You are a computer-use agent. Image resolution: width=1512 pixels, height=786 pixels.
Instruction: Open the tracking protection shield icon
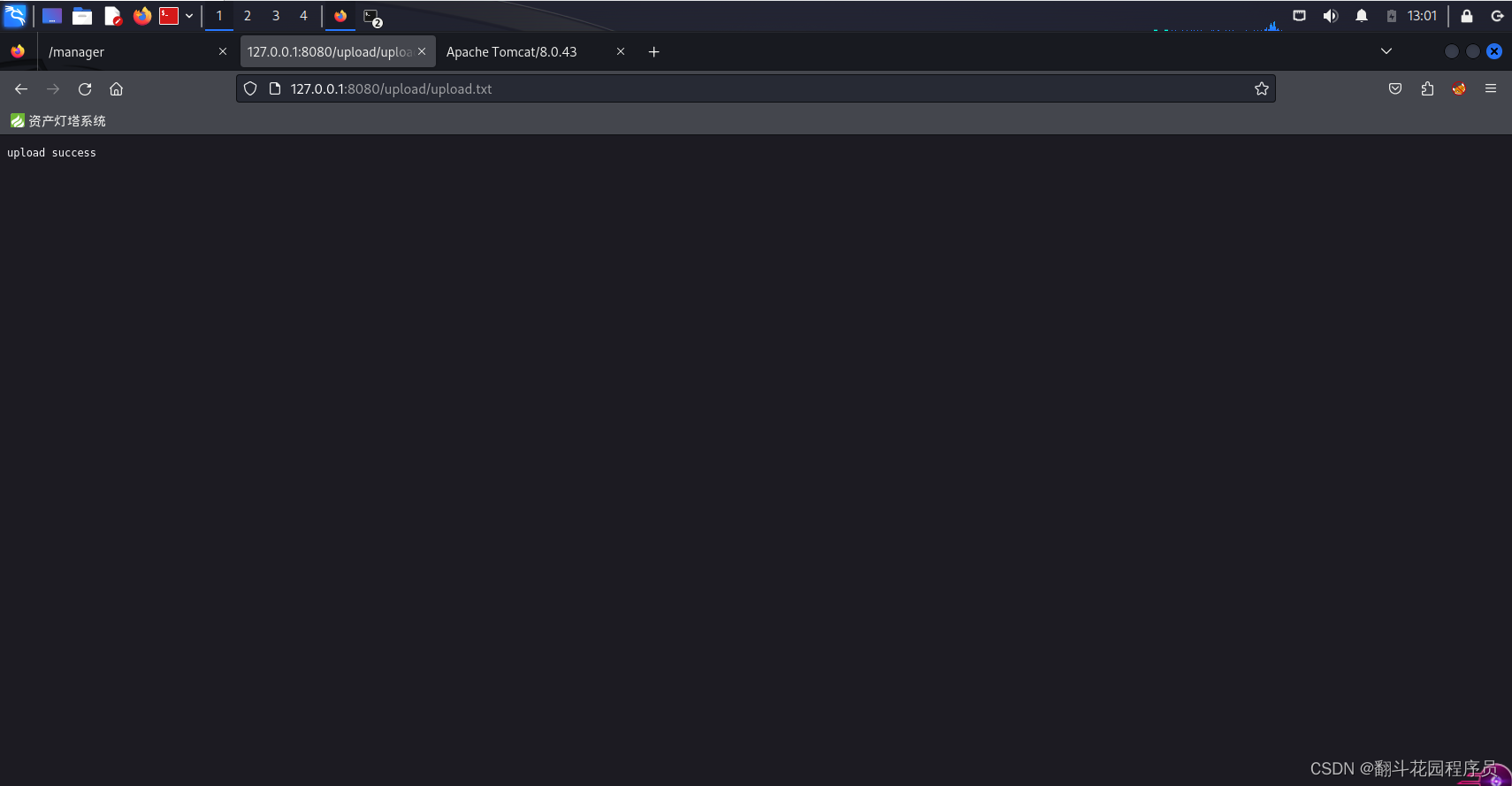(x=250, y=88)
